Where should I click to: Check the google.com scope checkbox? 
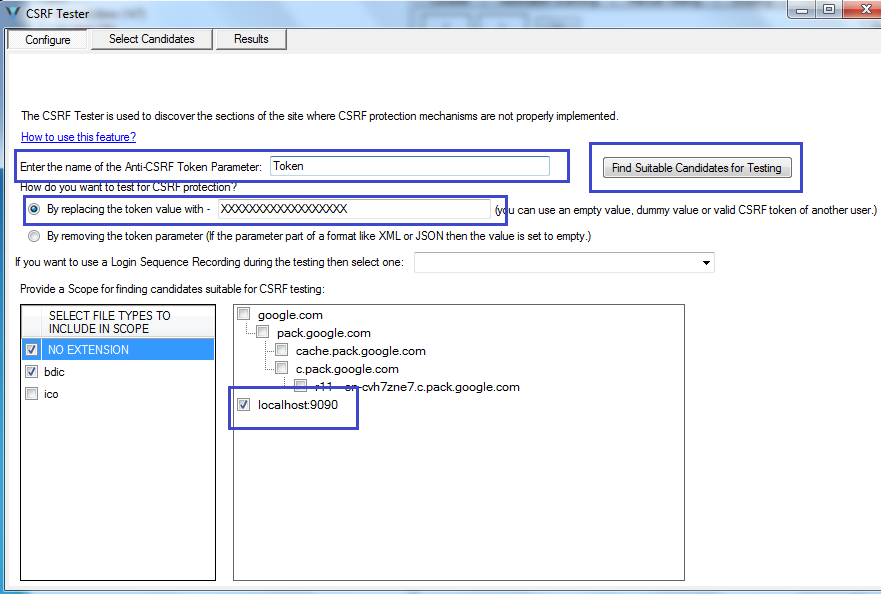coord(242,313)
